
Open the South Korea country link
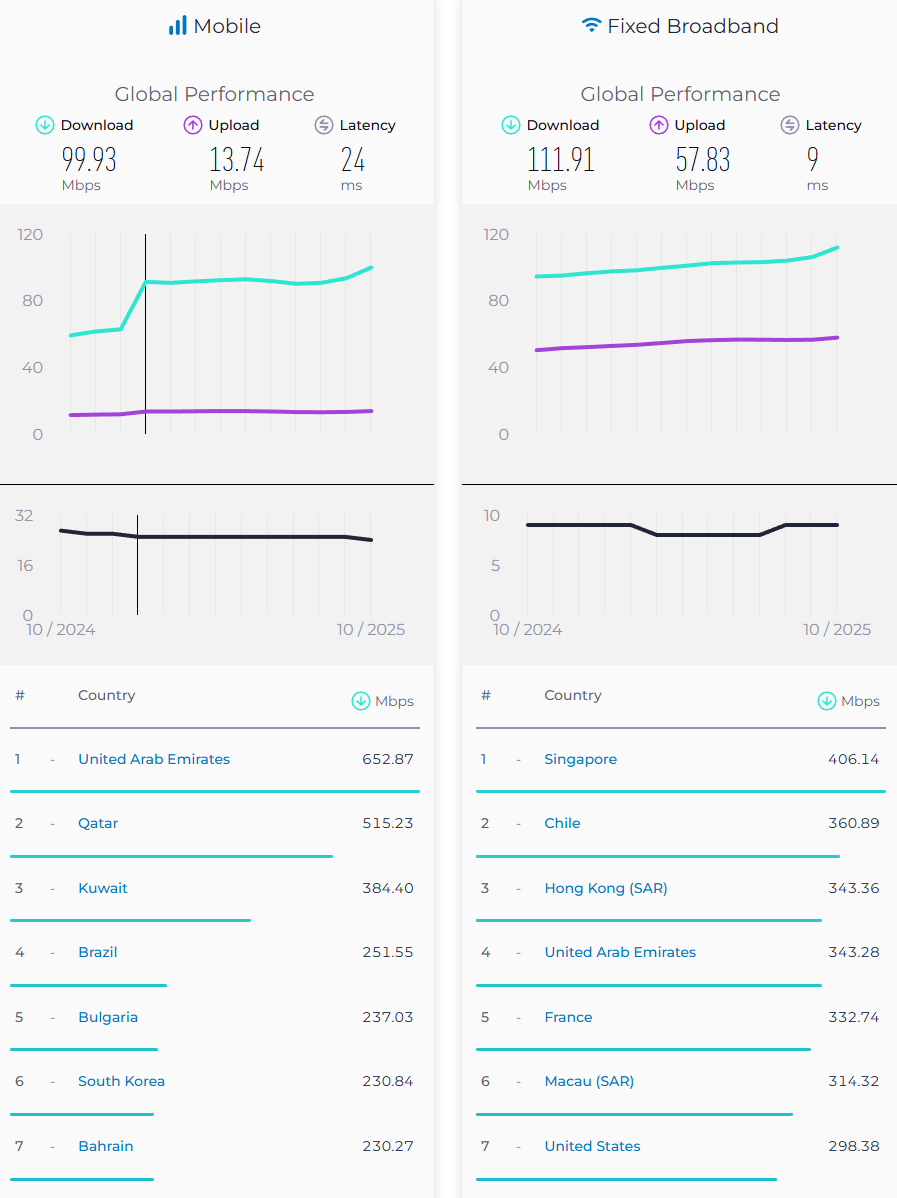click(x=121, y=1081)
